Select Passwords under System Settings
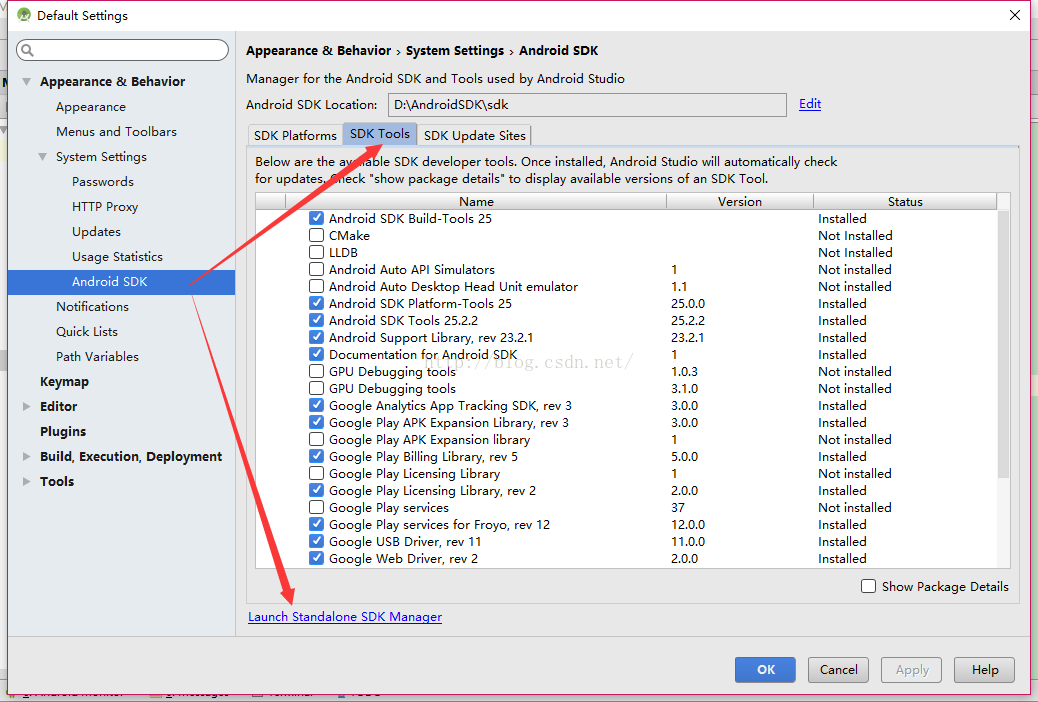Screen dimensions: 1038x702 (x=103, y=181)
